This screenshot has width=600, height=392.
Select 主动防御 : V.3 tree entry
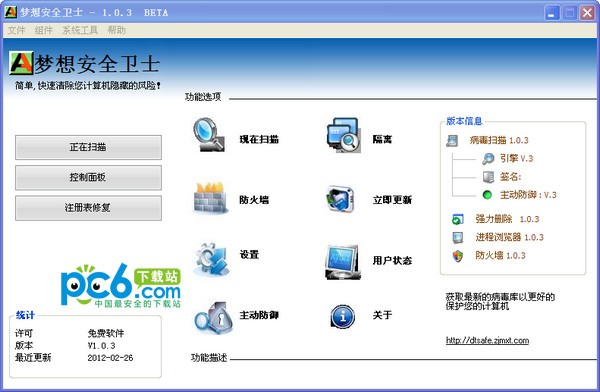point(528,194)
